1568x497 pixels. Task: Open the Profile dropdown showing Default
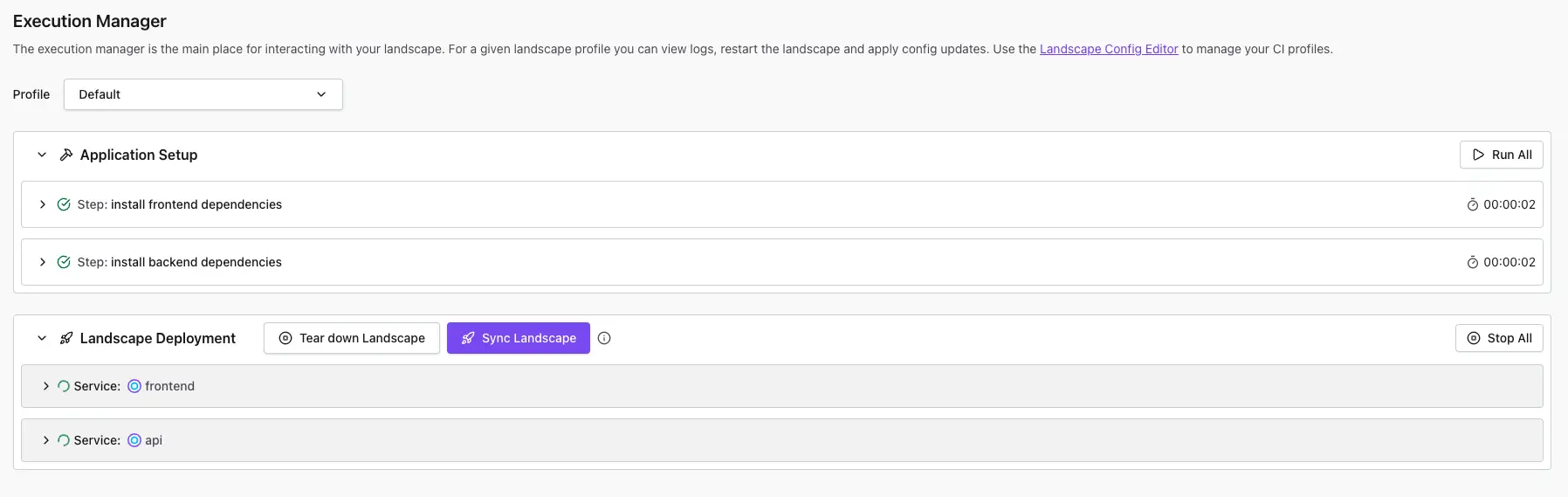(203, 94)
